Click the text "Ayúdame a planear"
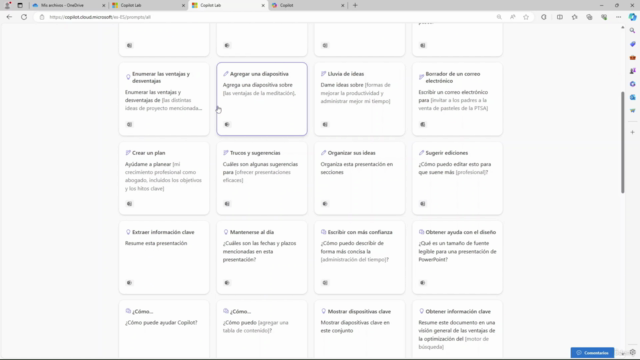 coord(148,164)
